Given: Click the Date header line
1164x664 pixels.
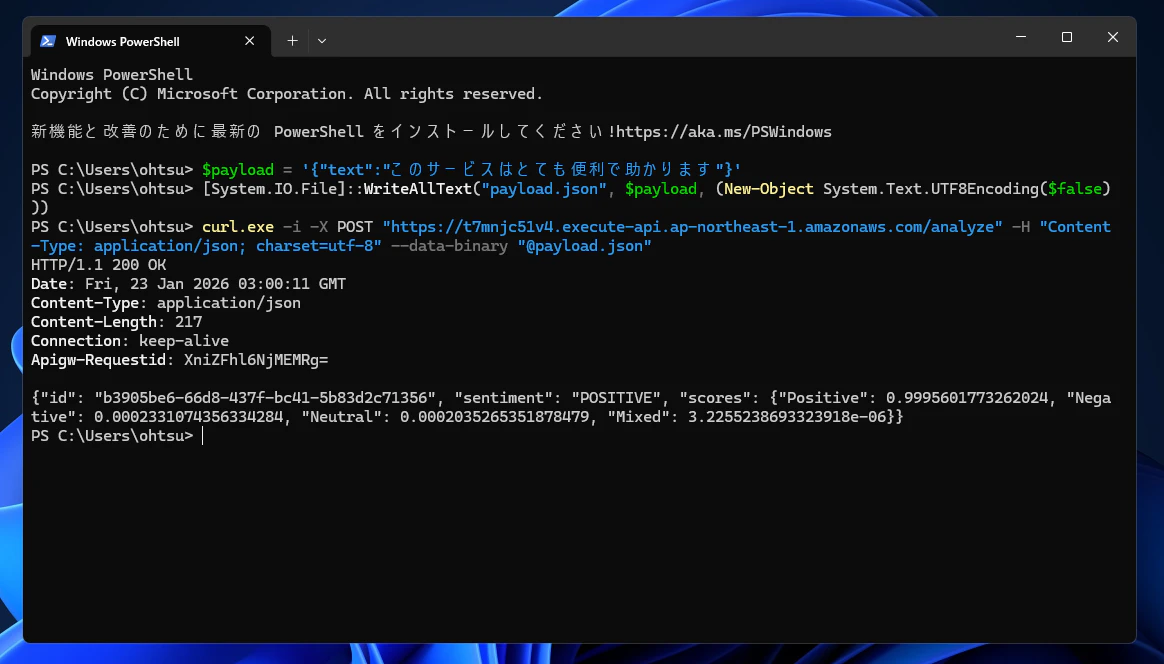Looking at the screenshot, I should [189, 284].
